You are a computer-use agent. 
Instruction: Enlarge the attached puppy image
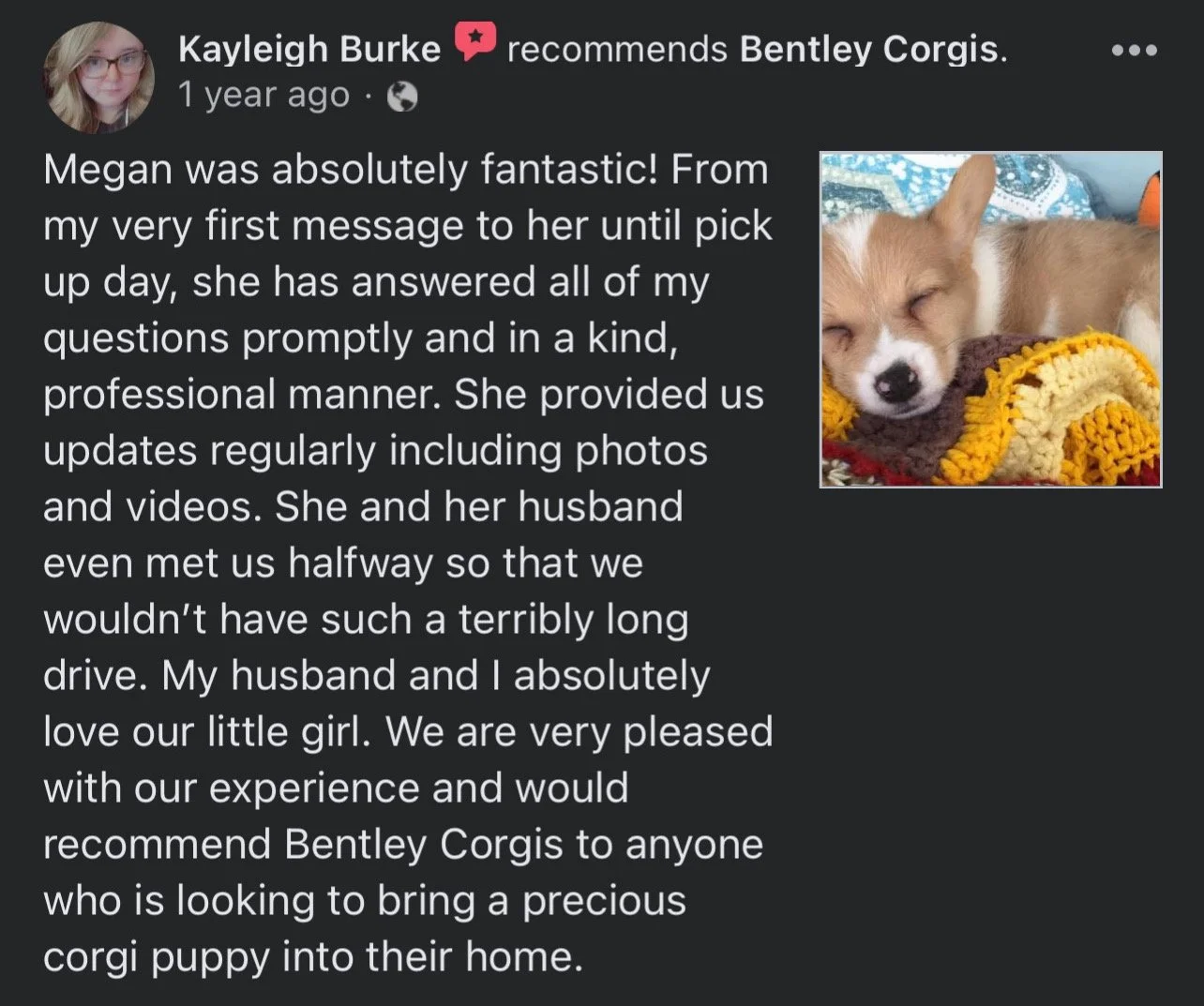[990, 319]
